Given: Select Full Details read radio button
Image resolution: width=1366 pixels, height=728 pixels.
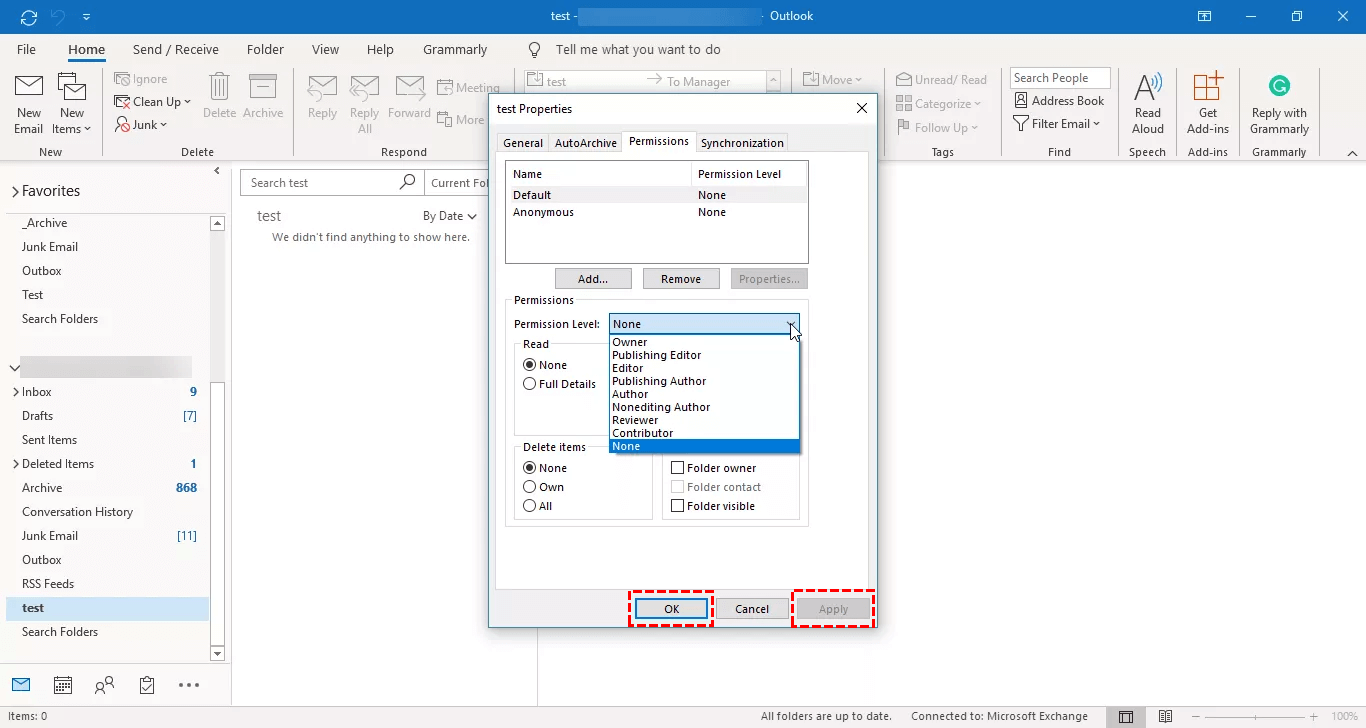Looking at the screenshot, I should point(530,384).
